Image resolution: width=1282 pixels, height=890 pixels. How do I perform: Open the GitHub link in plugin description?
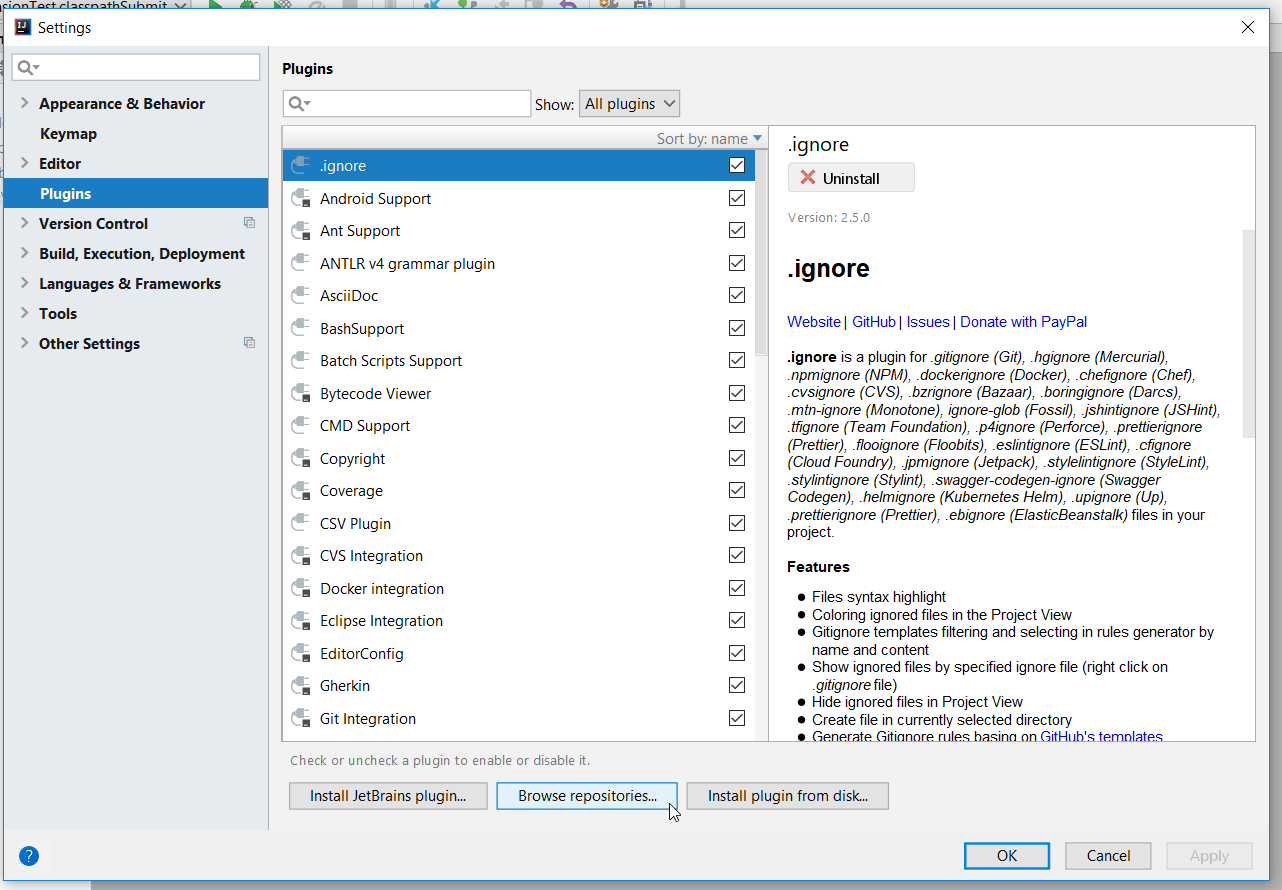click(x=874, y=322)
